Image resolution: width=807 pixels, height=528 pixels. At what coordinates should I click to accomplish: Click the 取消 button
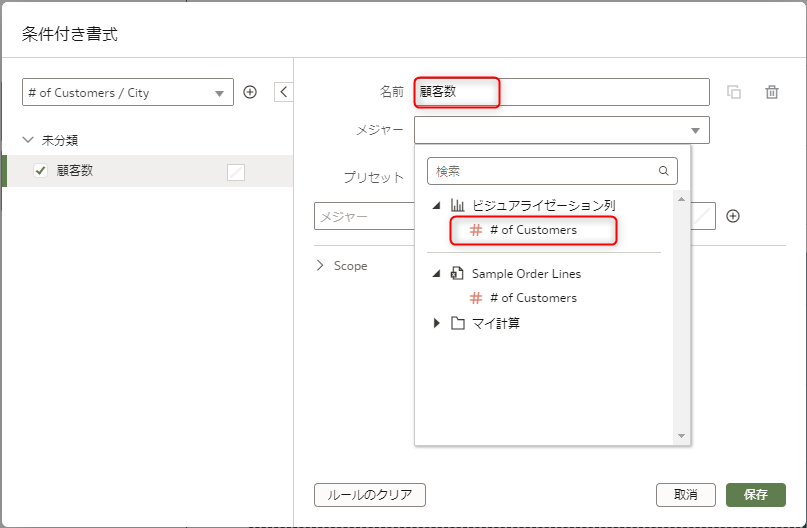coord(686,495)
